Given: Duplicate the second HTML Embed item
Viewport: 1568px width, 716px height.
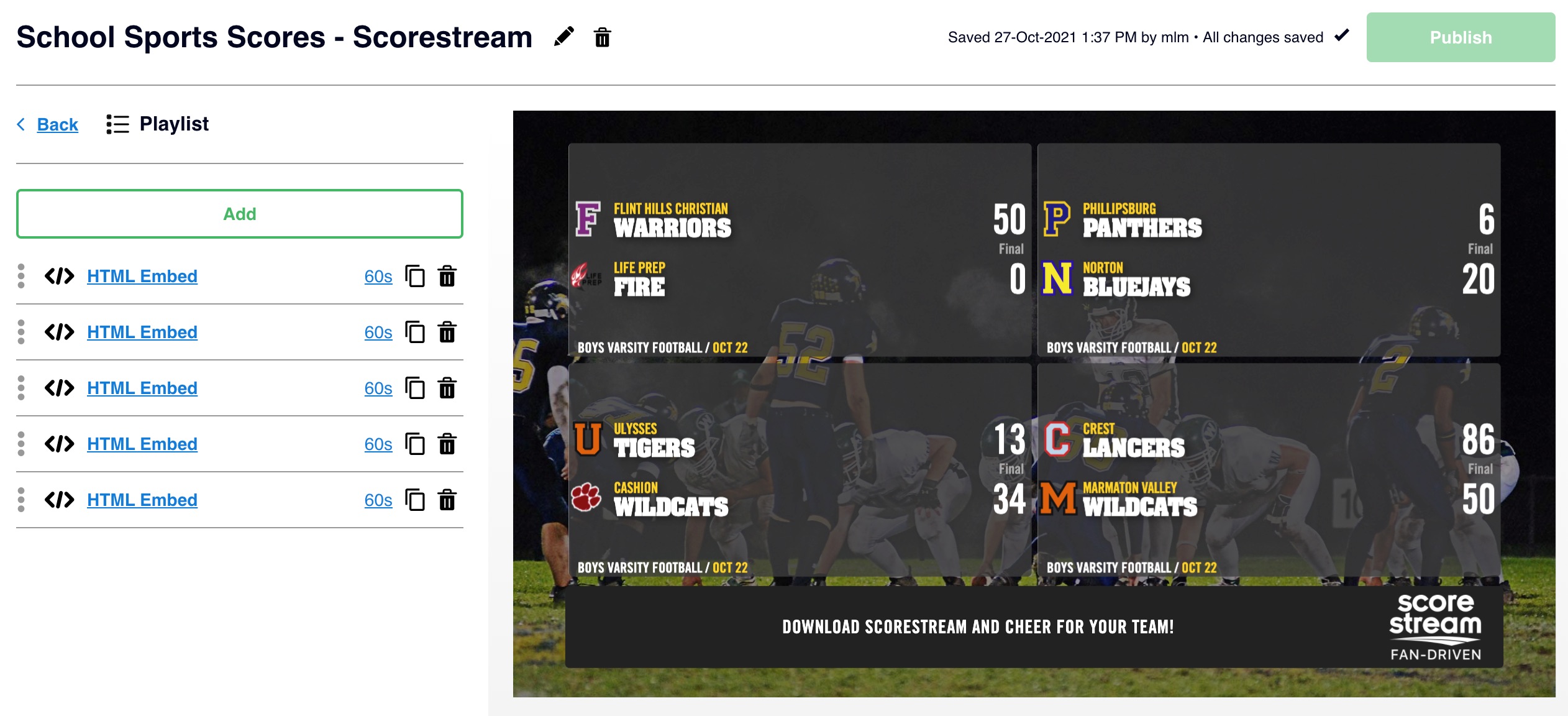Looking at the screenshot, I should [x=415, y=332].
